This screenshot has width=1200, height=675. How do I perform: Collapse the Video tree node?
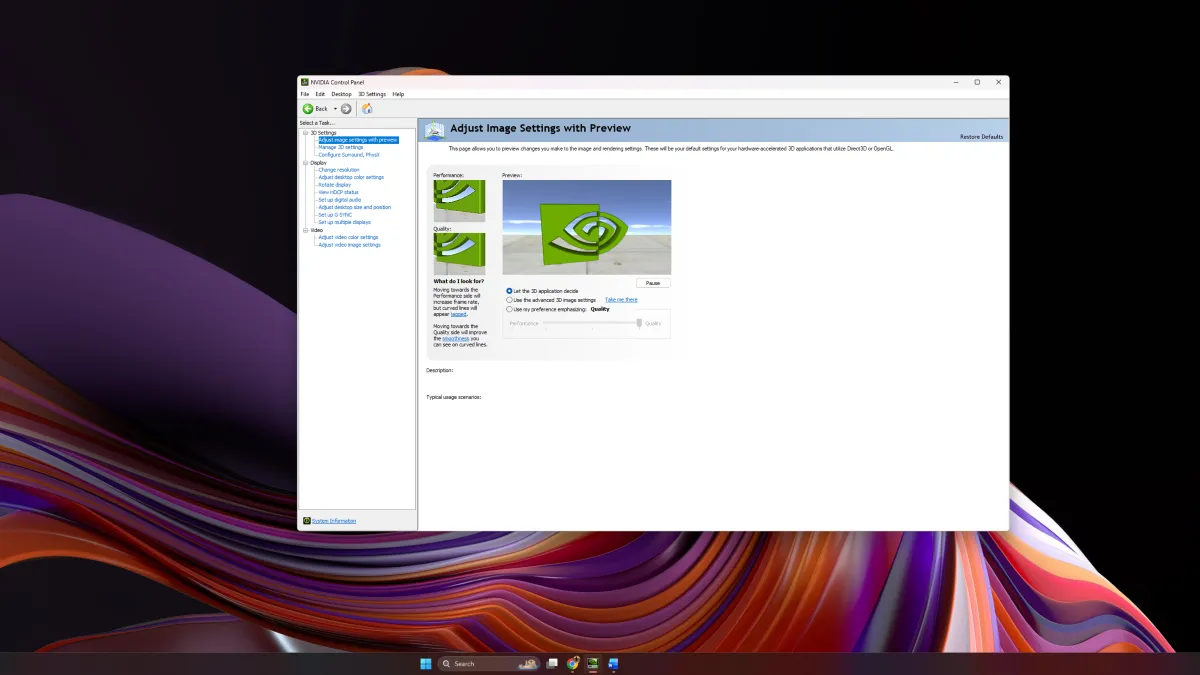point(306,230)
